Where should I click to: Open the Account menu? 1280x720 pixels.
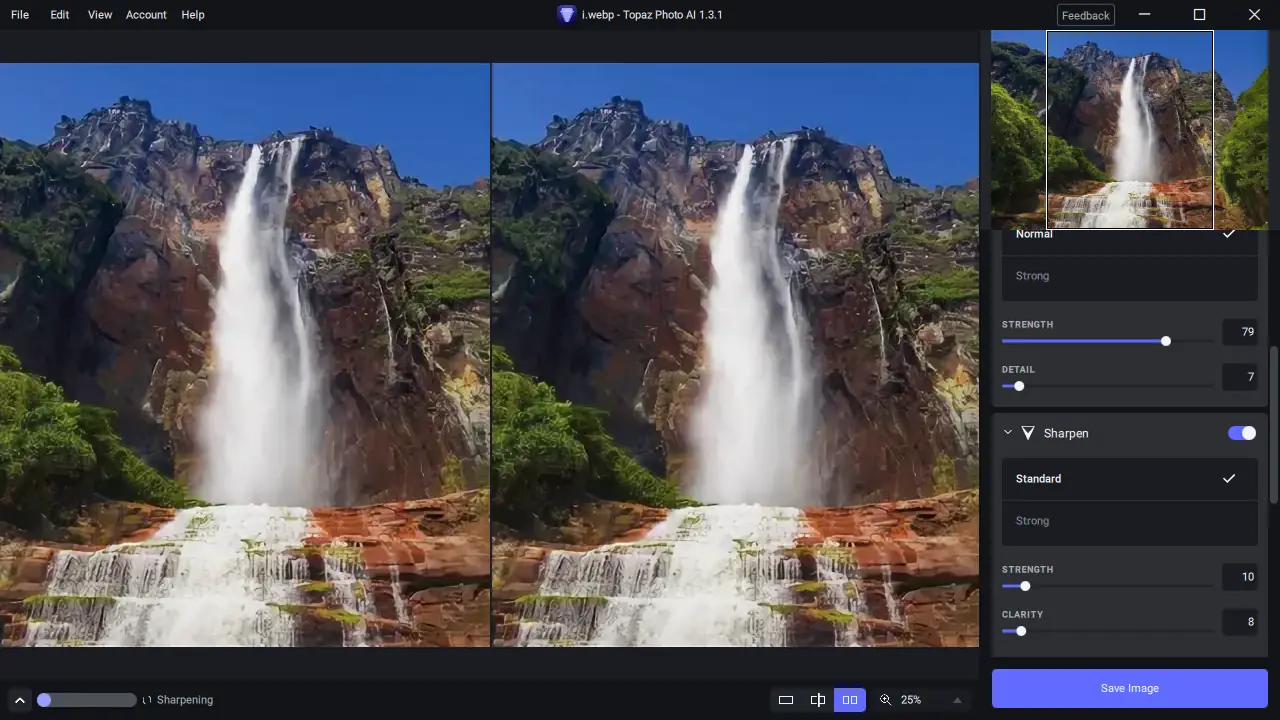[x=146, y=15]
